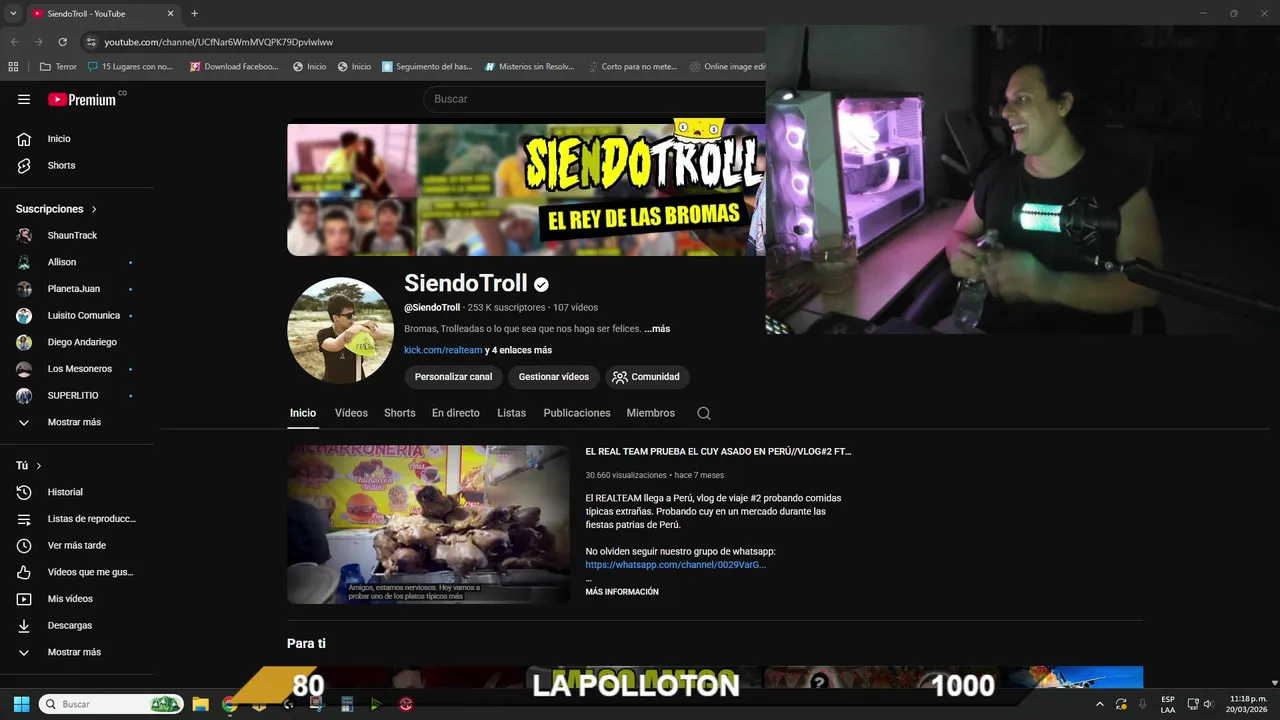Open Ver más tarde in sidebar
This screenshot has width=1280, height=720.
pos(77,545)
